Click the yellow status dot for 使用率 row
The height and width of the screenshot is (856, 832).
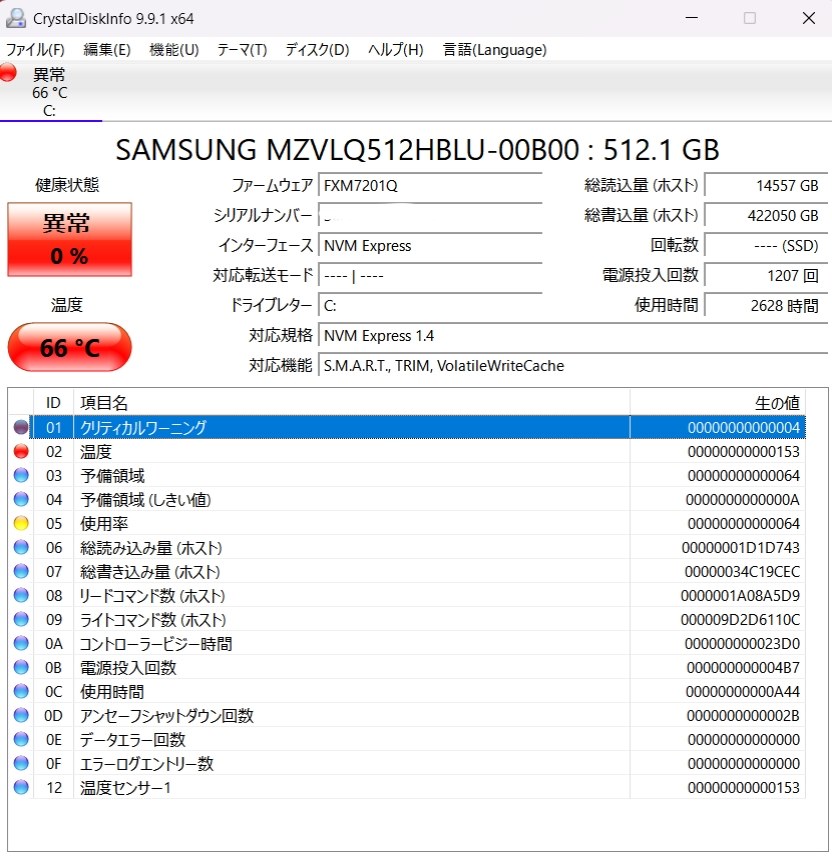click(x=21, y=523)
